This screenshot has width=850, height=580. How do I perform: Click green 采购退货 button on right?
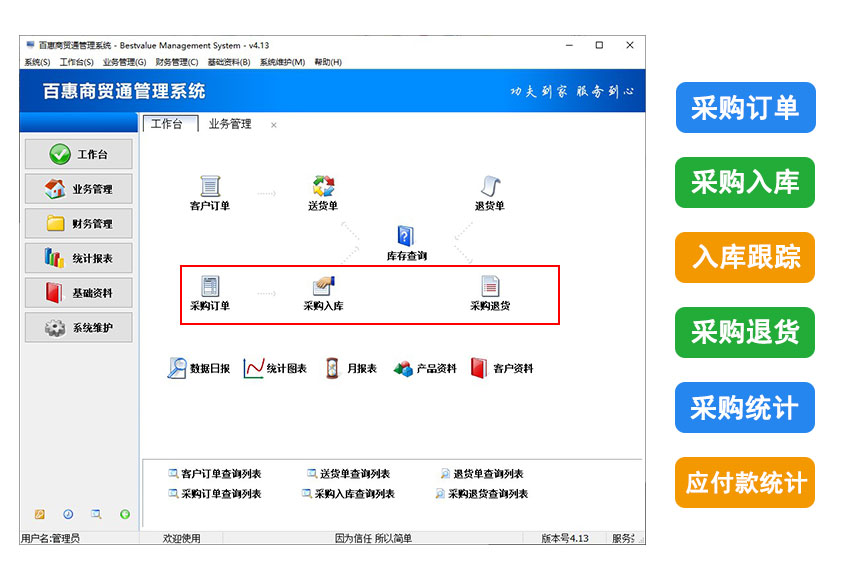[745, 332]
